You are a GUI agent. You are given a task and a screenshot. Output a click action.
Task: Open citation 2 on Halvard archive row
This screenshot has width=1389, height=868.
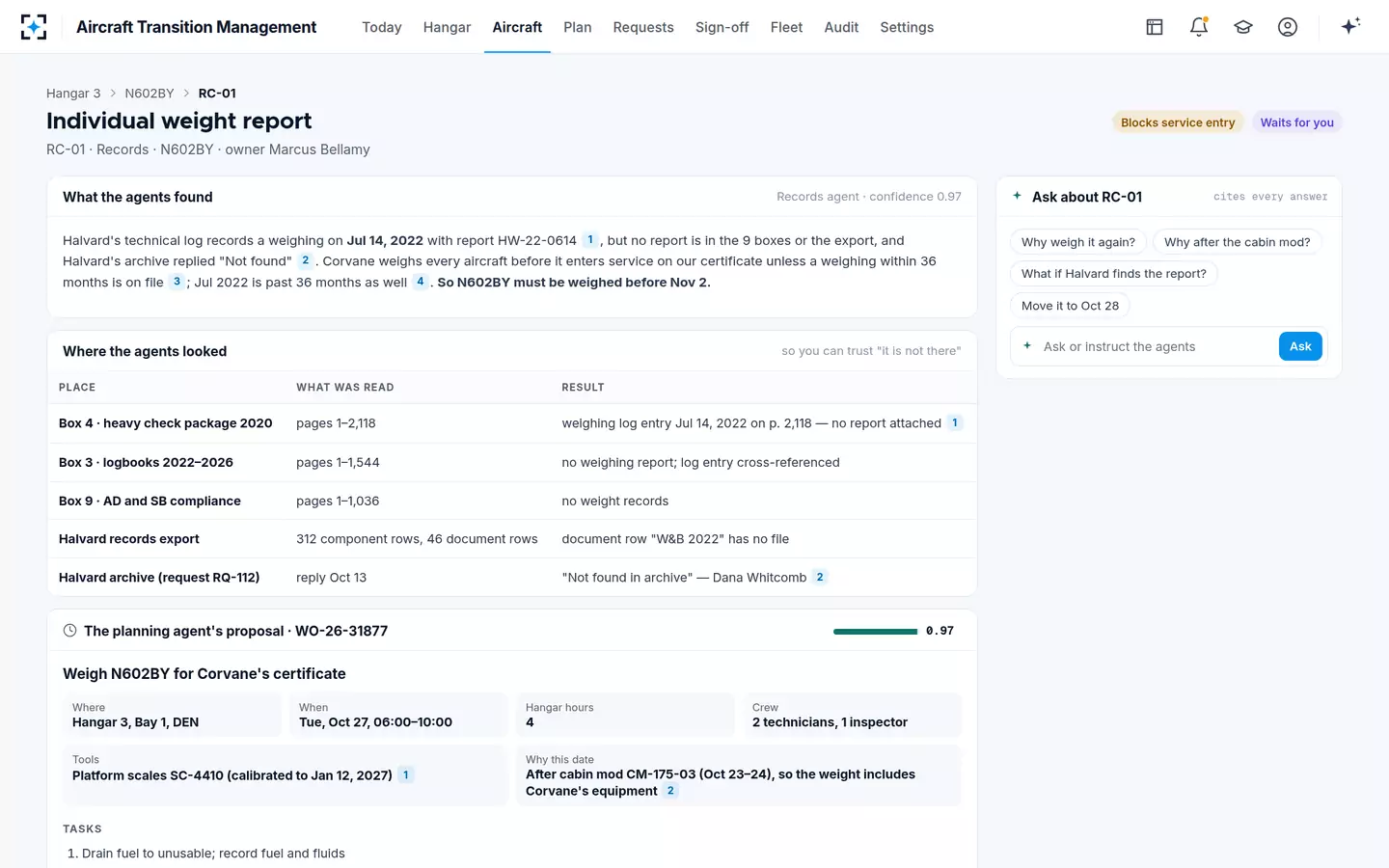click(x=820, y=577)
